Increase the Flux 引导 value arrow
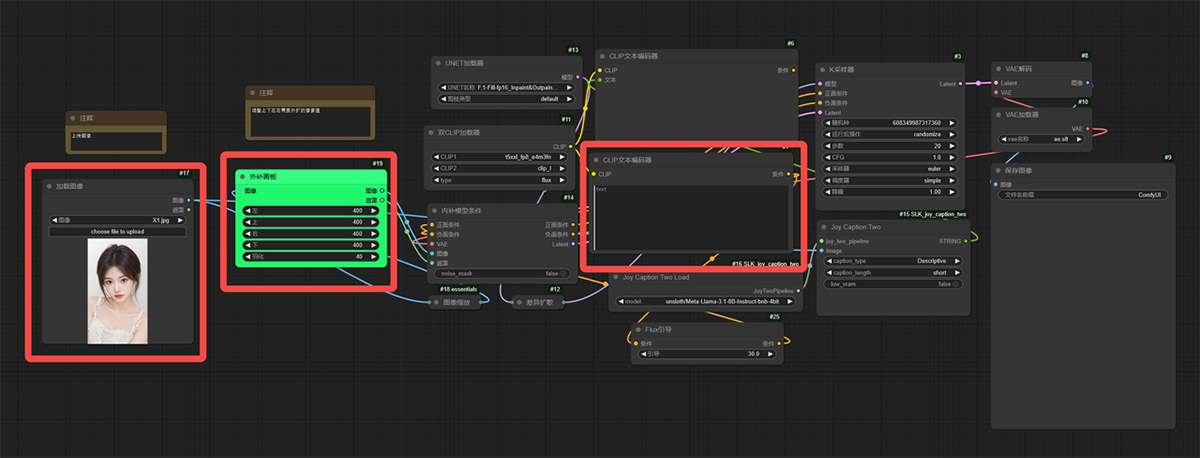The height and width of the screenshot is (458, 1200). click(771, 353)
